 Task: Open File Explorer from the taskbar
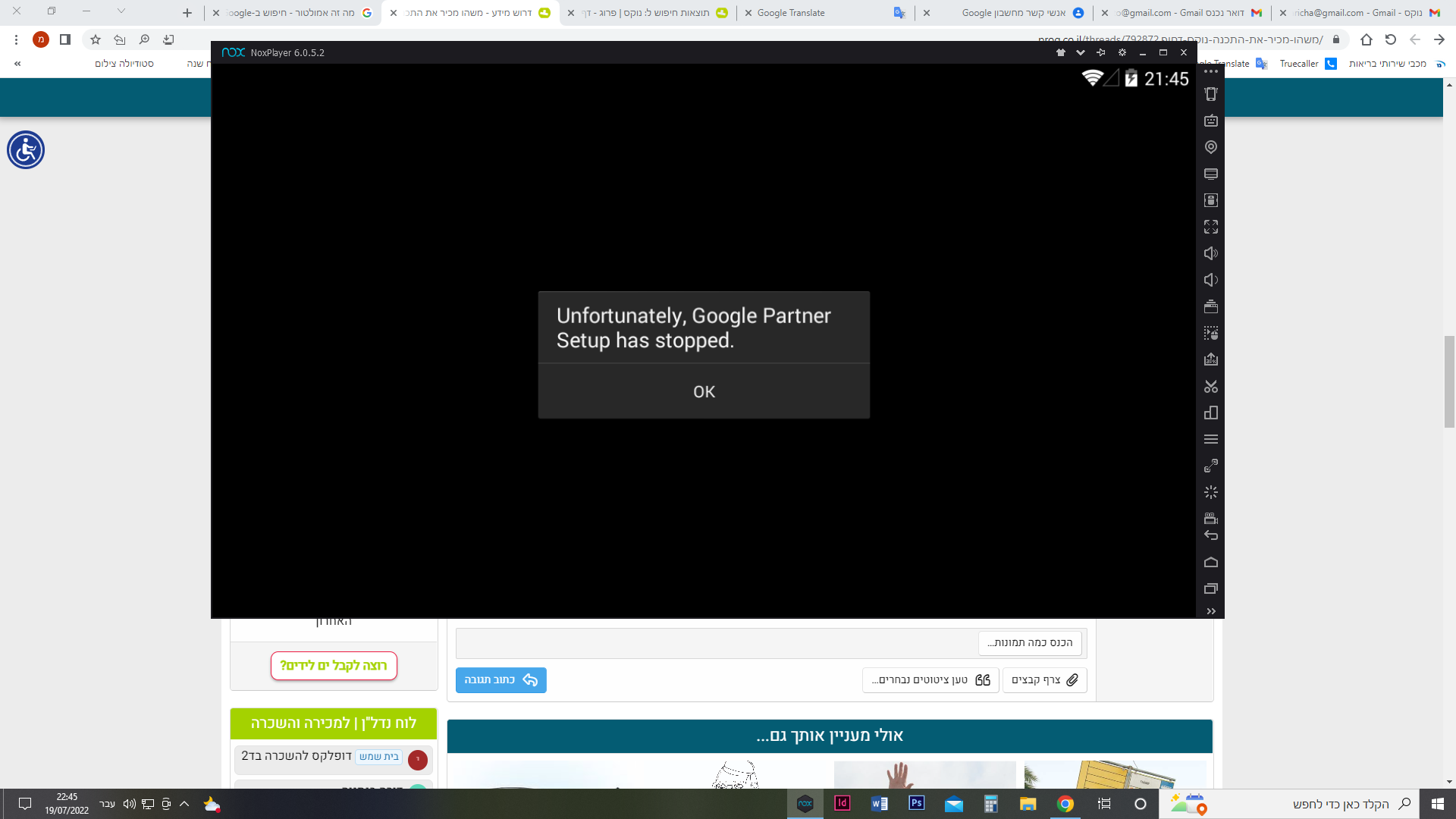(x=1028, y=804)
